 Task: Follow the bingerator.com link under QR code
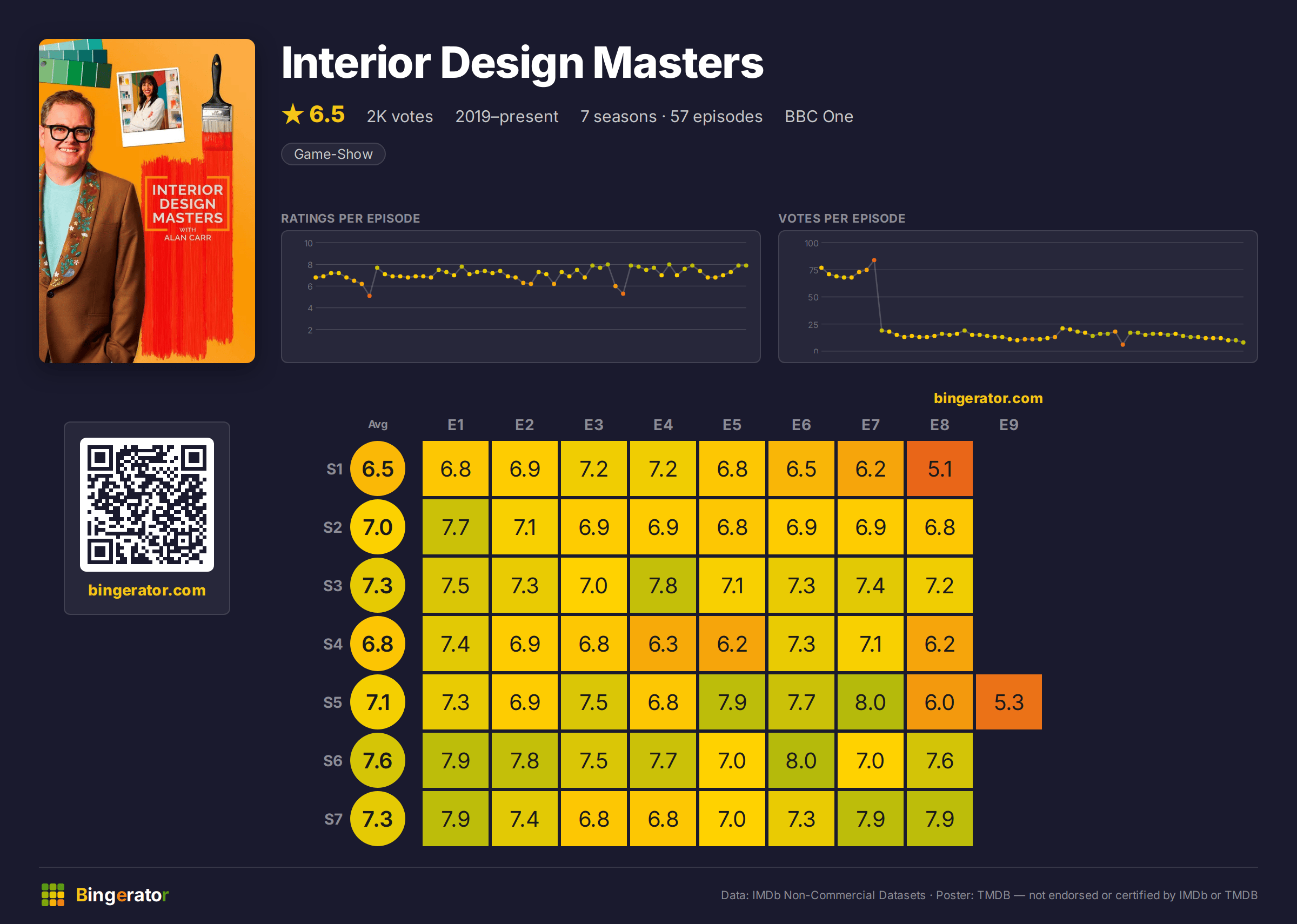[x=147, y=590]
